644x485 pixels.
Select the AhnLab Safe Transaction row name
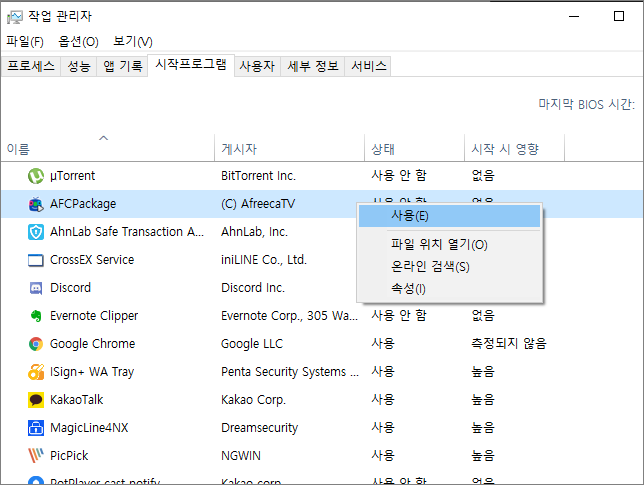pos(127,232)
